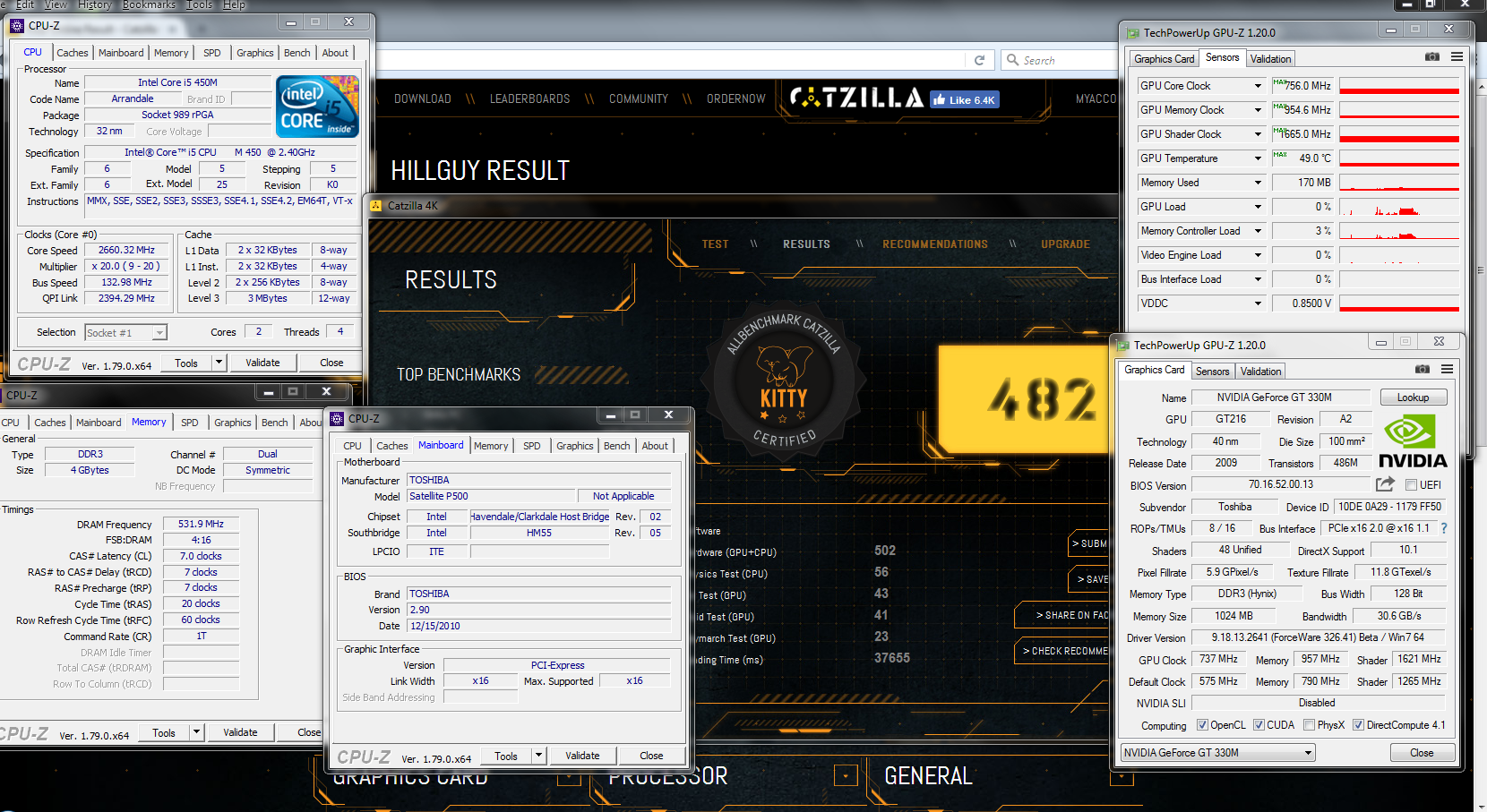This screenshot has height=812, width=1487.
Task: Switch to Caches tab in CPU-Z CPU window
Action: (73, 53)
